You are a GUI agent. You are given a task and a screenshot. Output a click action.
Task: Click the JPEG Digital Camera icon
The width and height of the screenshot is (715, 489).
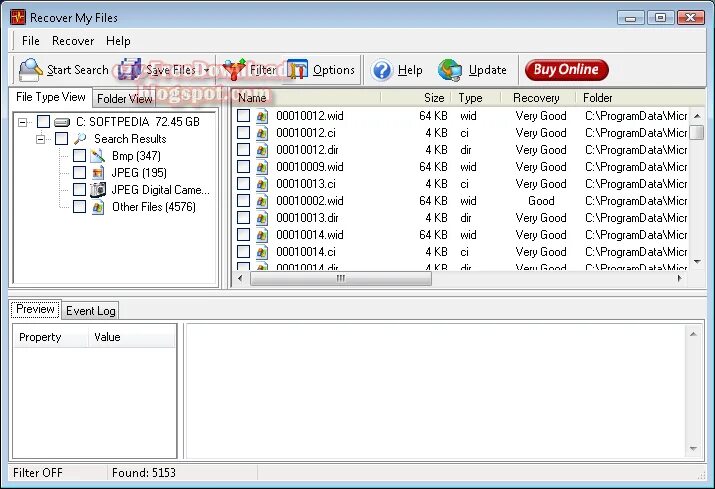coord(98,190)
